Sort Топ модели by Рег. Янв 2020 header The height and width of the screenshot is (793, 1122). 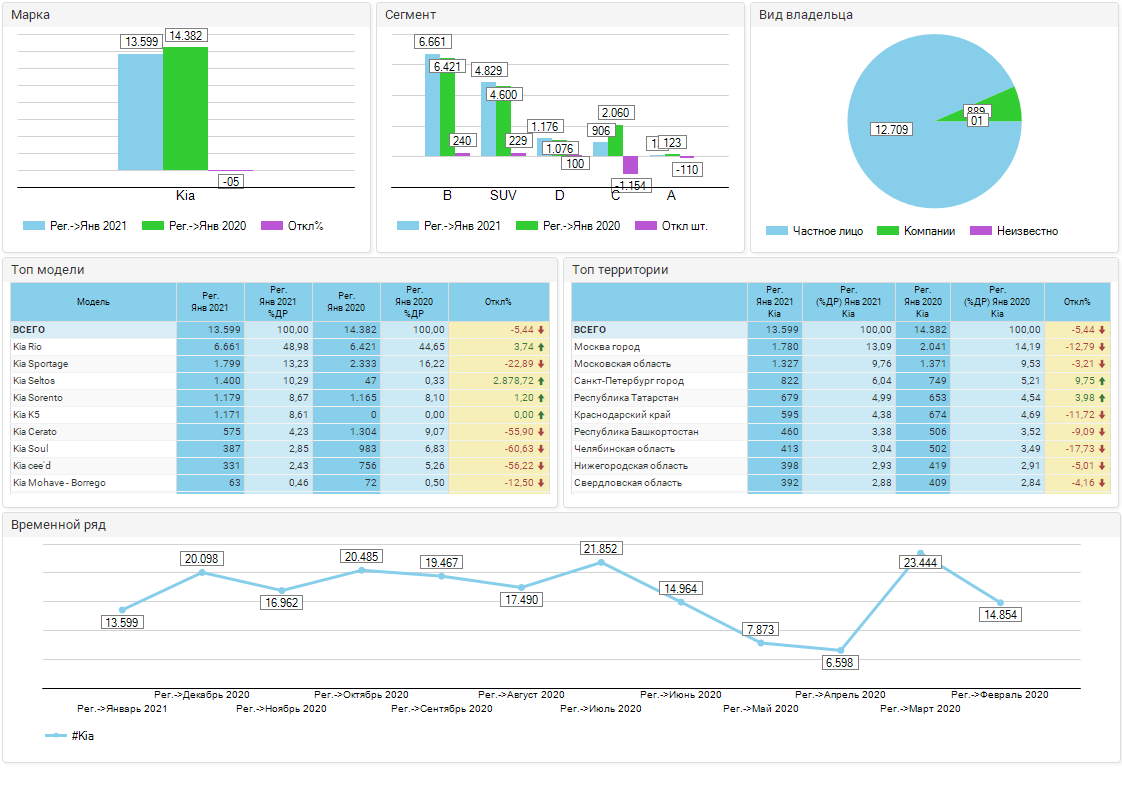tap(346, 301)
